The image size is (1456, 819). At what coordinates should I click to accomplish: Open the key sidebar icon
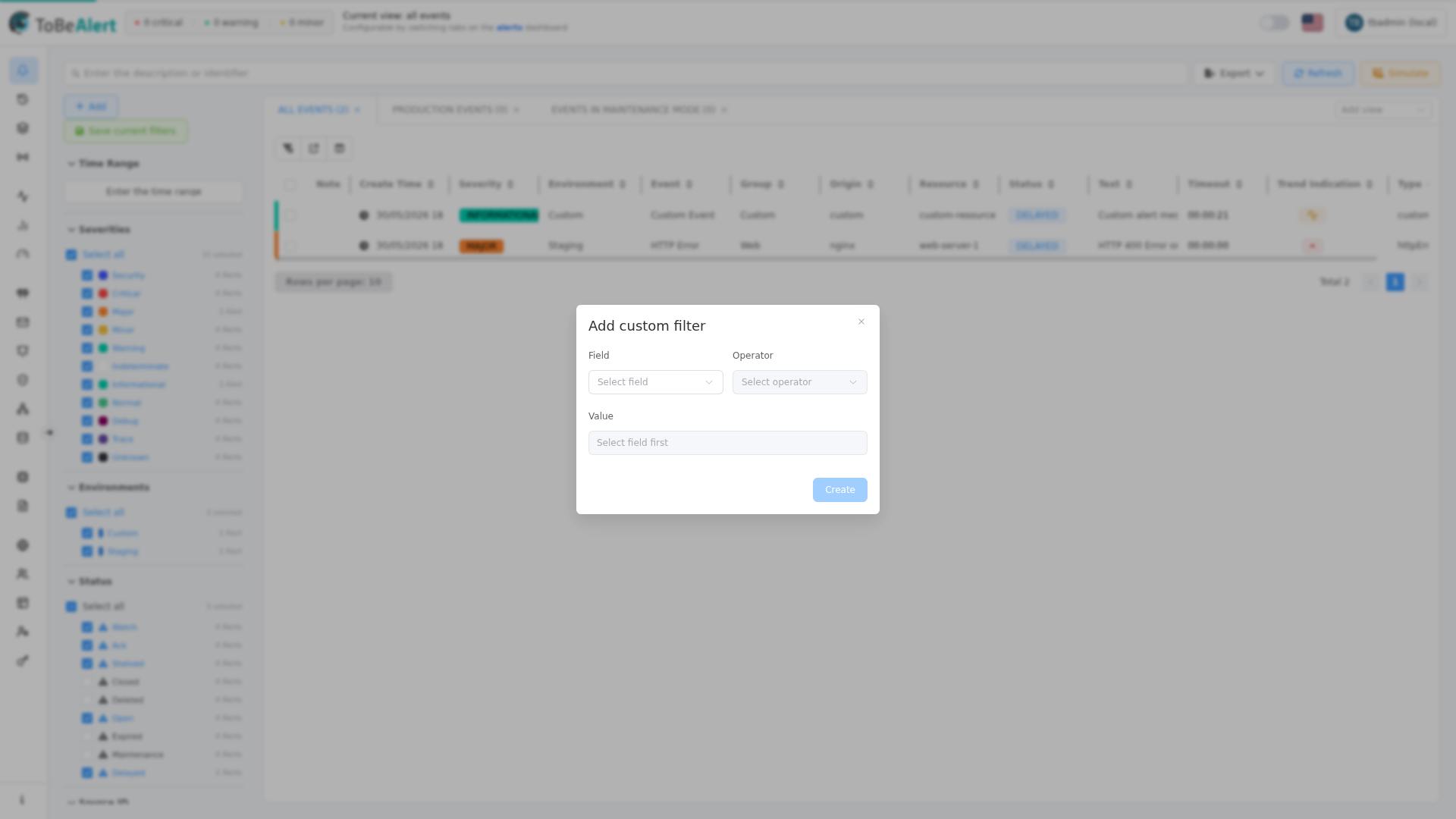point(23,661)
